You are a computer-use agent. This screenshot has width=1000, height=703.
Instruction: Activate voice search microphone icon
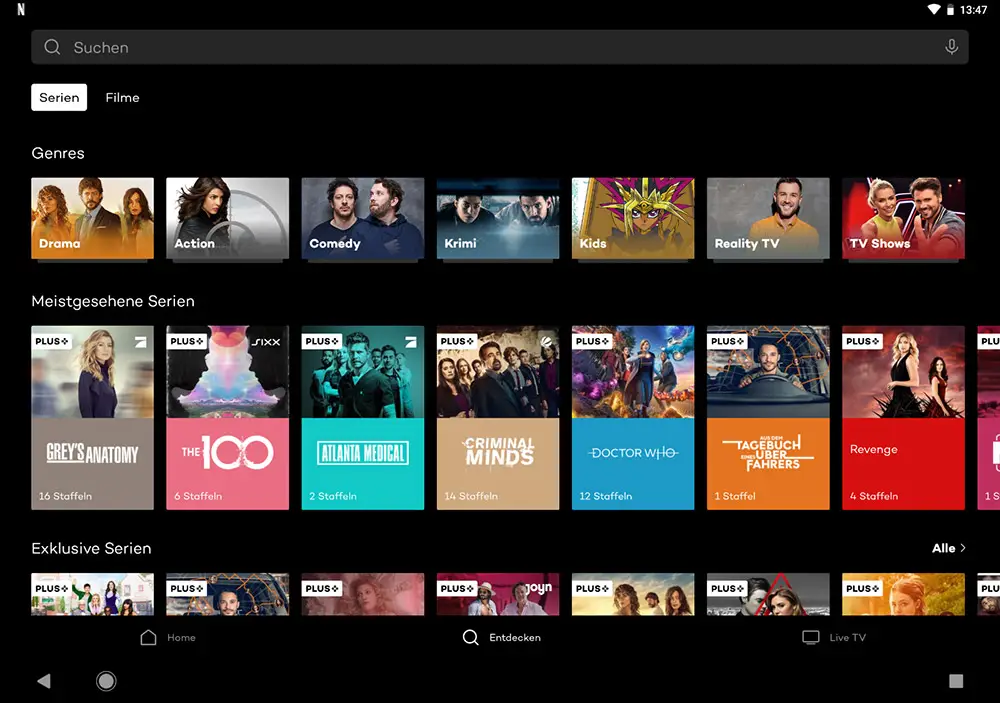click(951, 47)
